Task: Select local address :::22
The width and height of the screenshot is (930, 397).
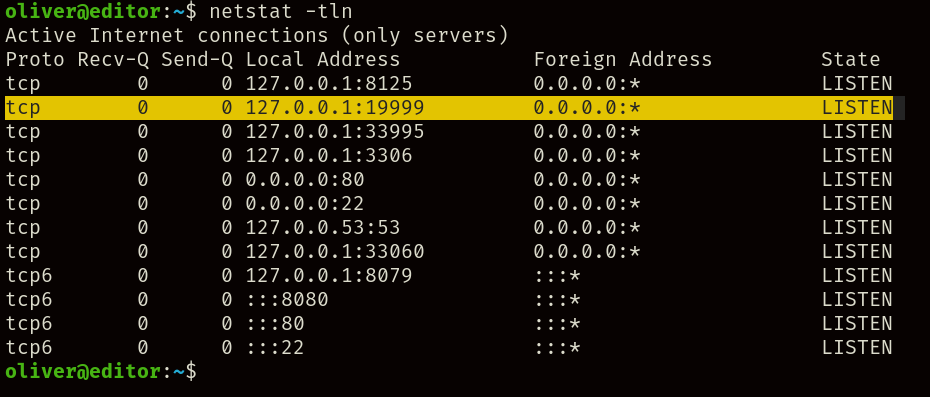Action: [275, 347]
